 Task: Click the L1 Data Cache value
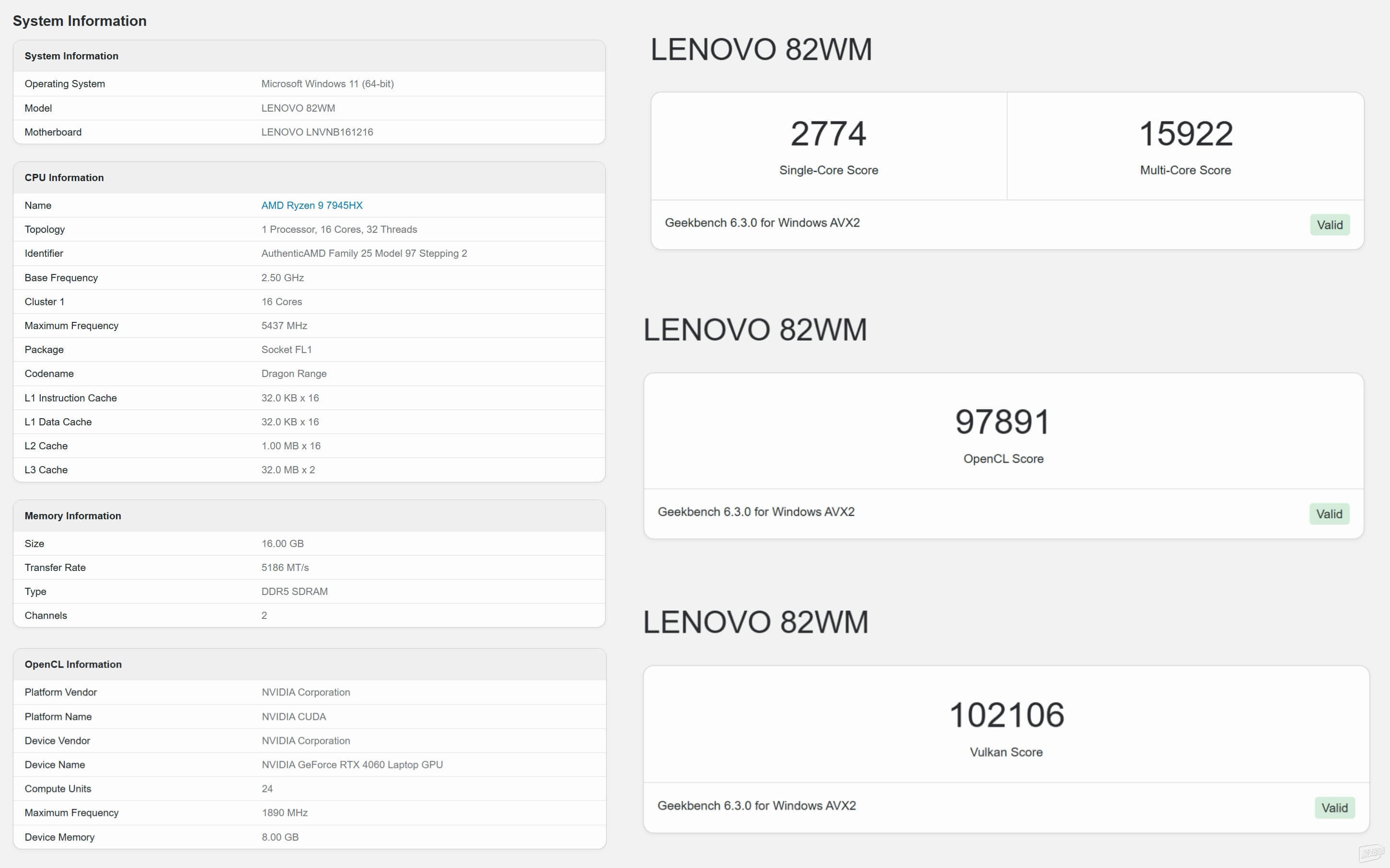(x=290, y=422)
